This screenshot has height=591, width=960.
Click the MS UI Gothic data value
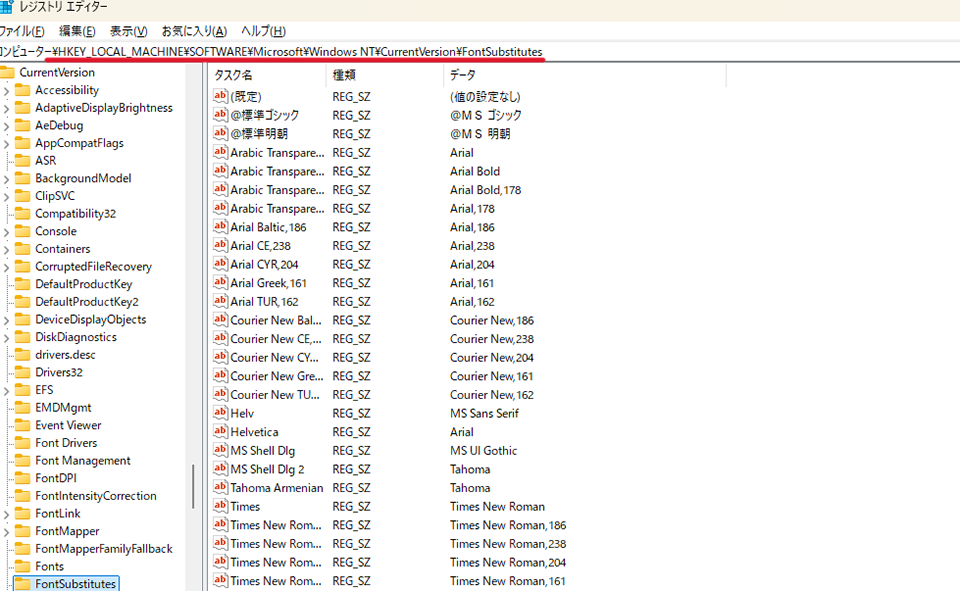pyautogui.click(x=483, y=451)
